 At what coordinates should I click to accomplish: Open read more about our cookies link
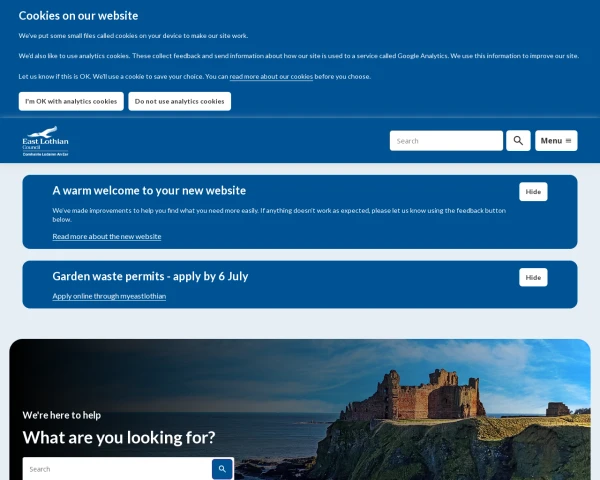click(271, 77)
